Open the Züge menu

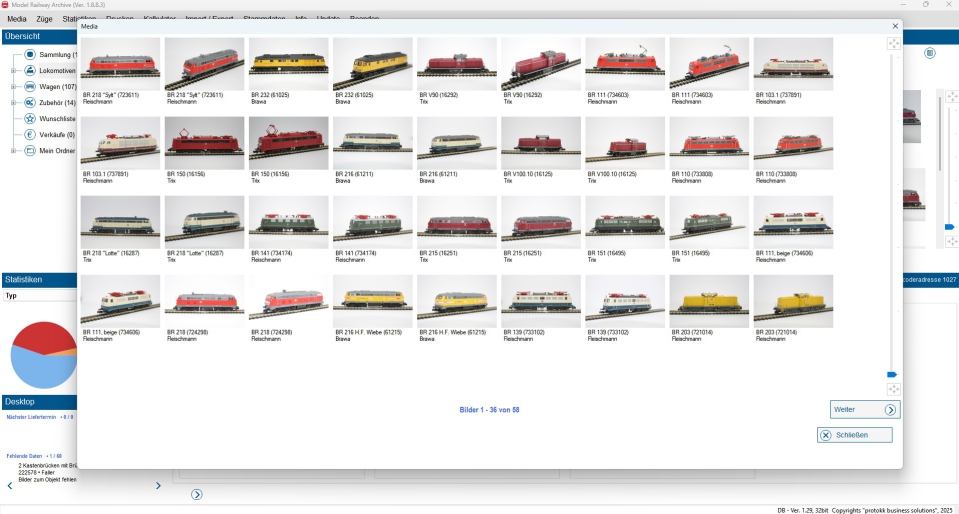(45, 19)
